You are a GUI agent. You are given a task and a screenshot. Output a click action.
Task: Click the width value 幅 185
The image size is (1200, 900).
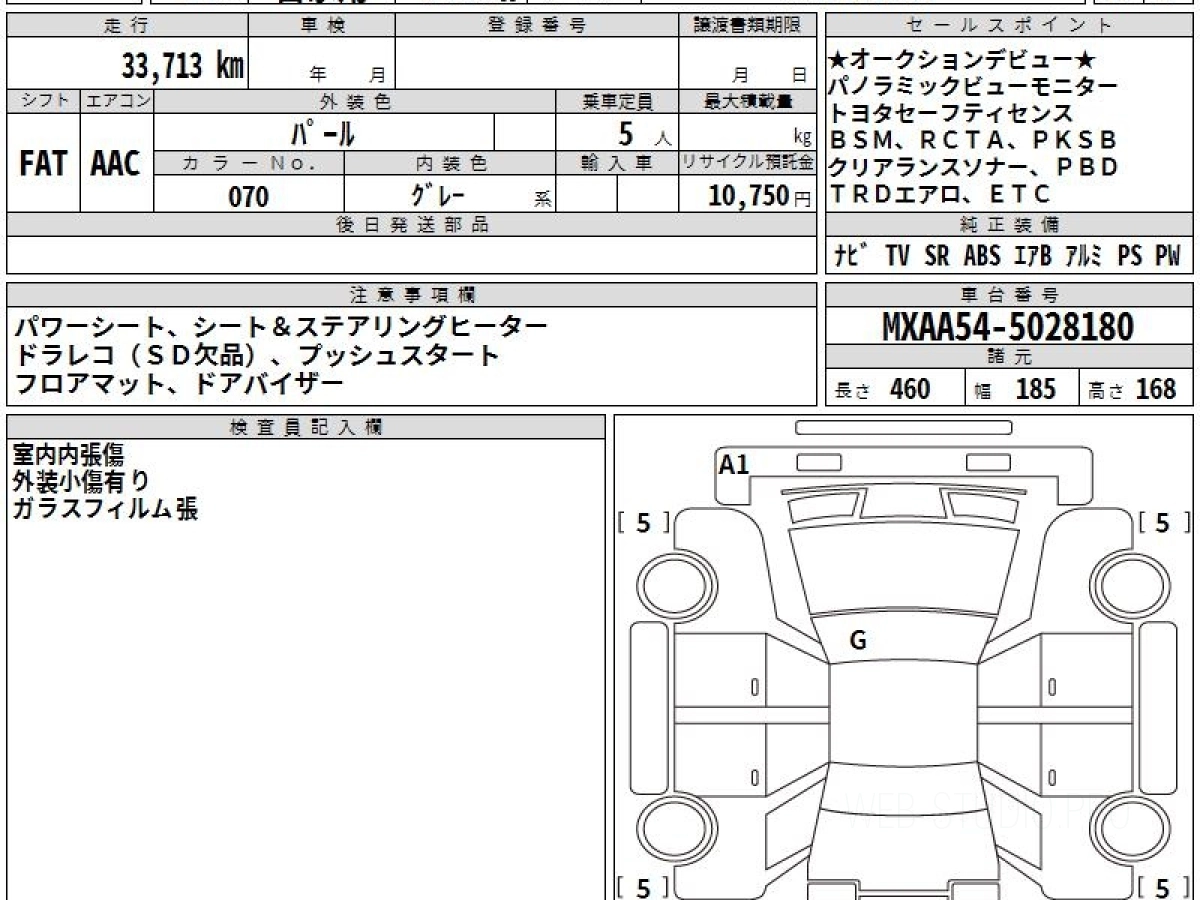[x=1014, y=389]
